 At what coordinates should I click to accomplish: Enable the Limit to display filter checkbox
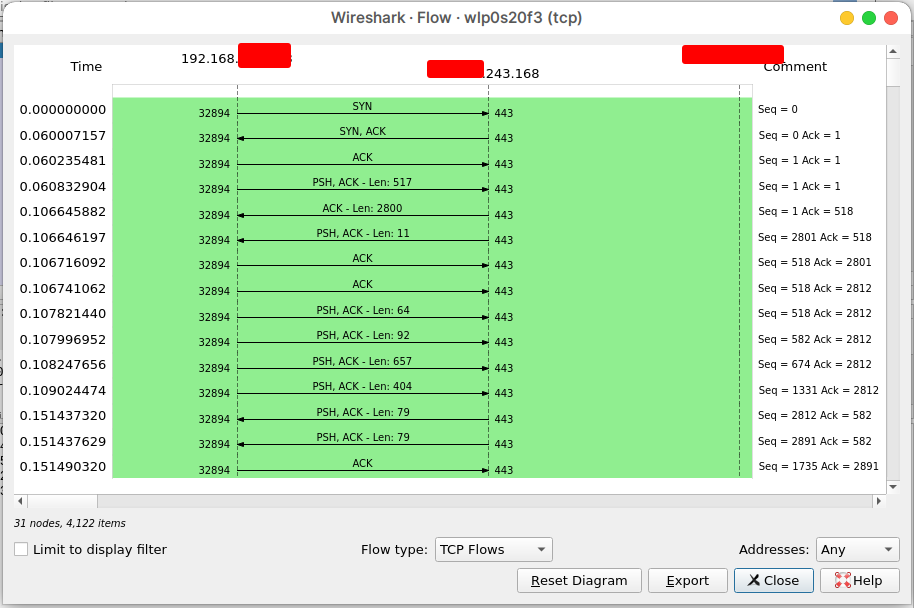pos(20,549)
